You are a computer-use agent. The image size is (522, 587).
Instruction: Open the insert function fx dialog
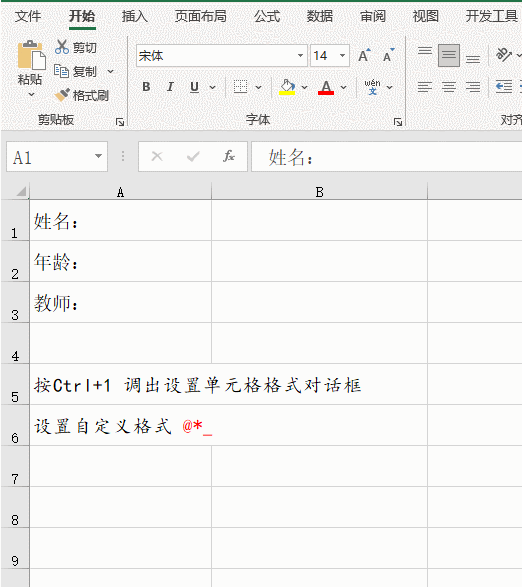tap(229, 156)
